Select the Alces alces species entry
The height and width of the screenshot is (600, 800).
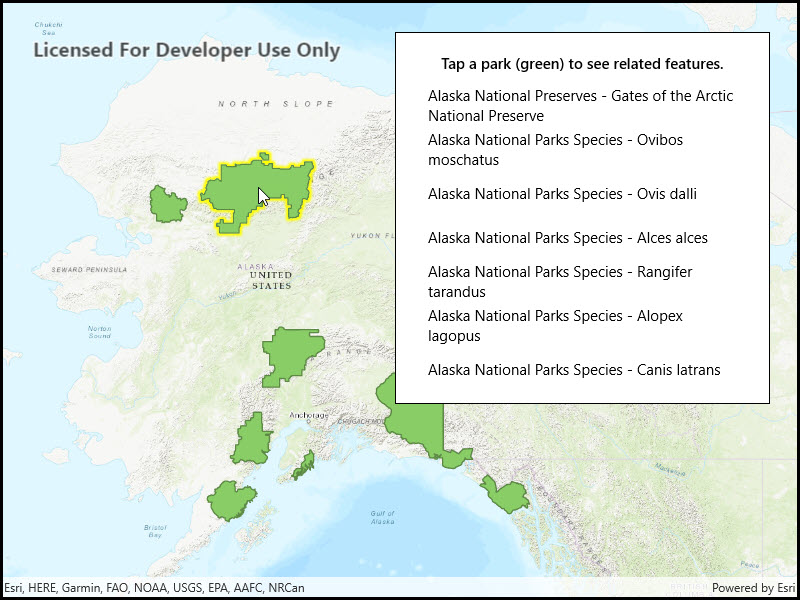pyautogui.click(x=568, y=238)
